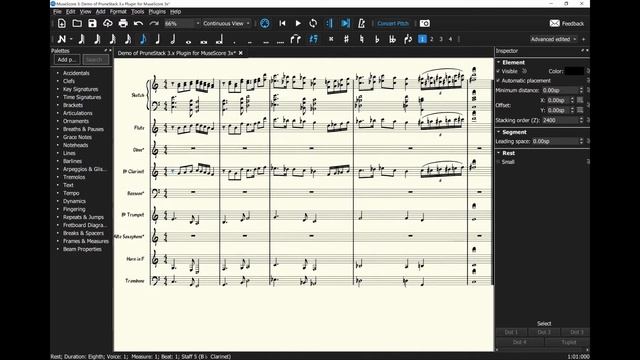Open Advanced edited workspace dropdown

click(x=553, y=39)
